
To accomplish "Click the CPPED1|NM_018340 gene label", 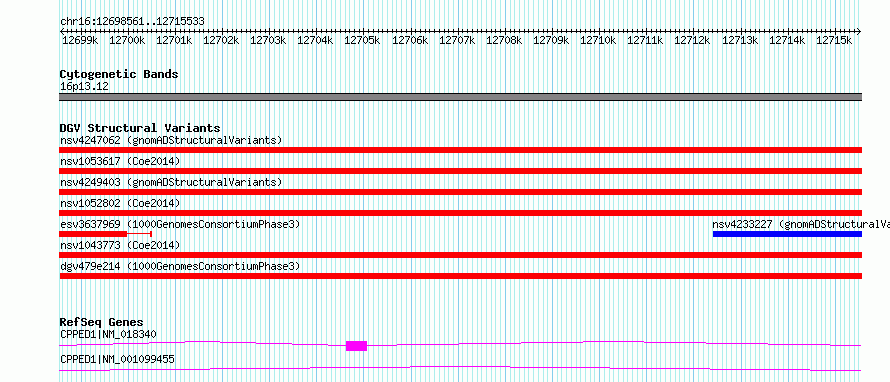I will pos(108,334).
